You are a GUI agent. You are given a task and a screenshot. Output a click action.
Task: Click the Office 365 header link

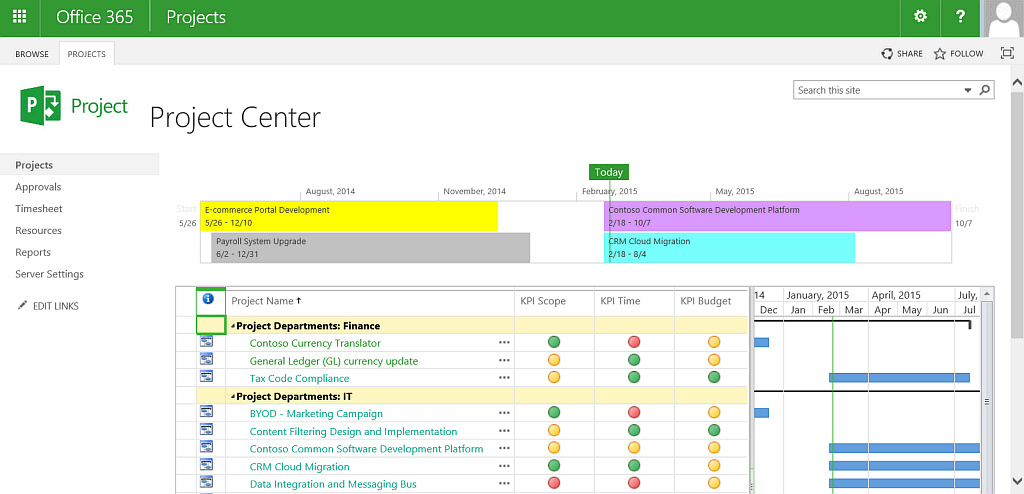(x=95, y=17)
